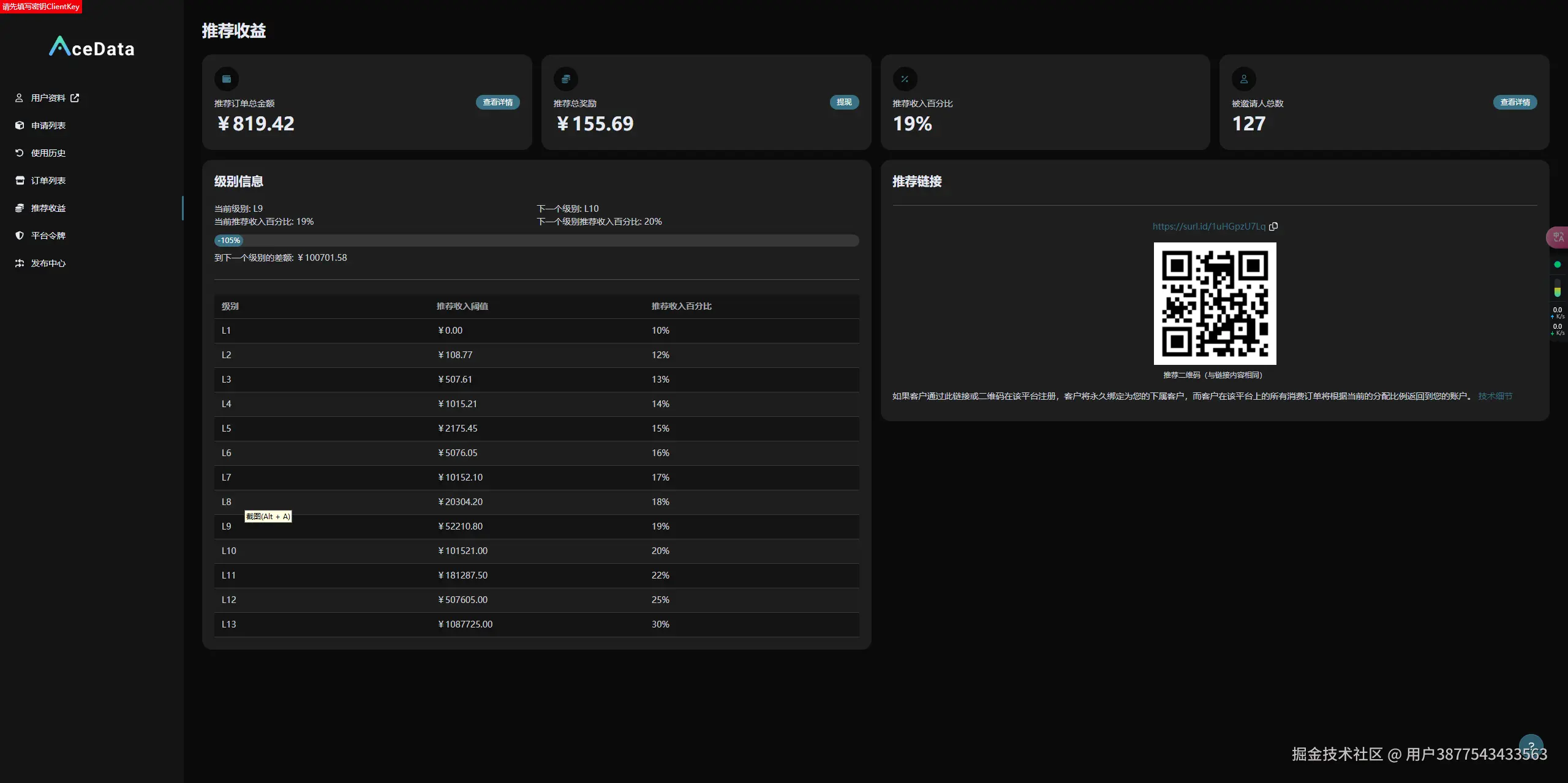1568x783 pixels.
Task: Select 平台令牌 sidebar item
Action: pos(48,236)
